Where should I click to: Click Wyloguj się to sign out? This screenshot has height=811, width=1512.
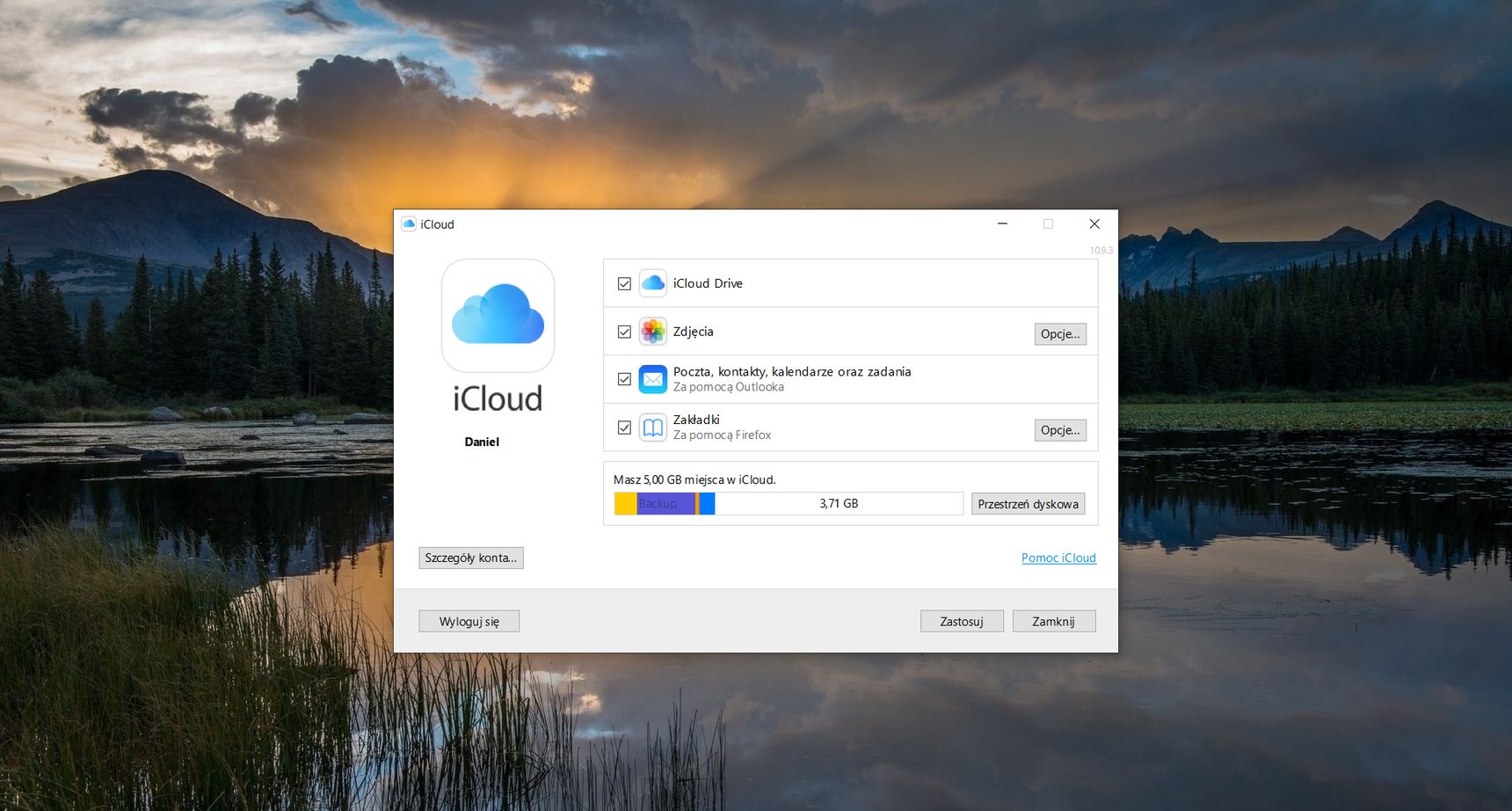[x=469, y=621]
